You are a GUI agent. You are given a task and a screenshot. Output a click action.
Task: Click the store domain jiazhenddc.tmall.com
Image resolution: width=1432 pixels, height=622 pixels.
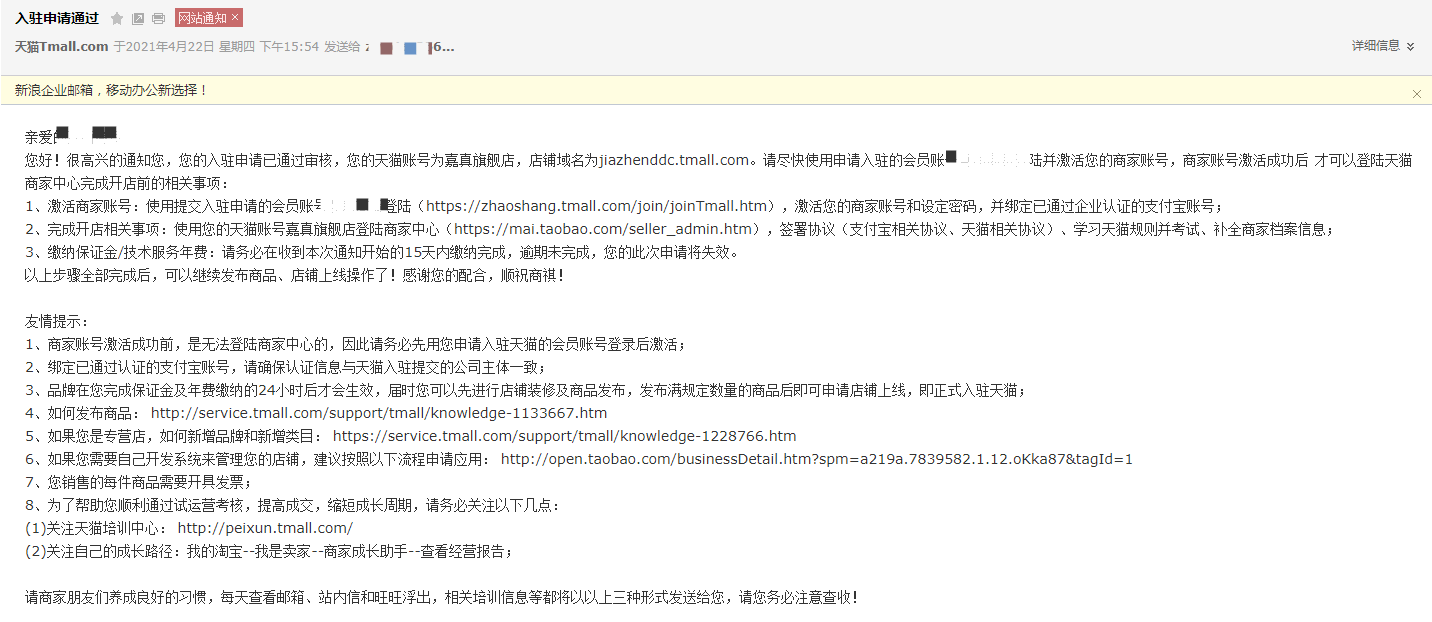[674, 160]
